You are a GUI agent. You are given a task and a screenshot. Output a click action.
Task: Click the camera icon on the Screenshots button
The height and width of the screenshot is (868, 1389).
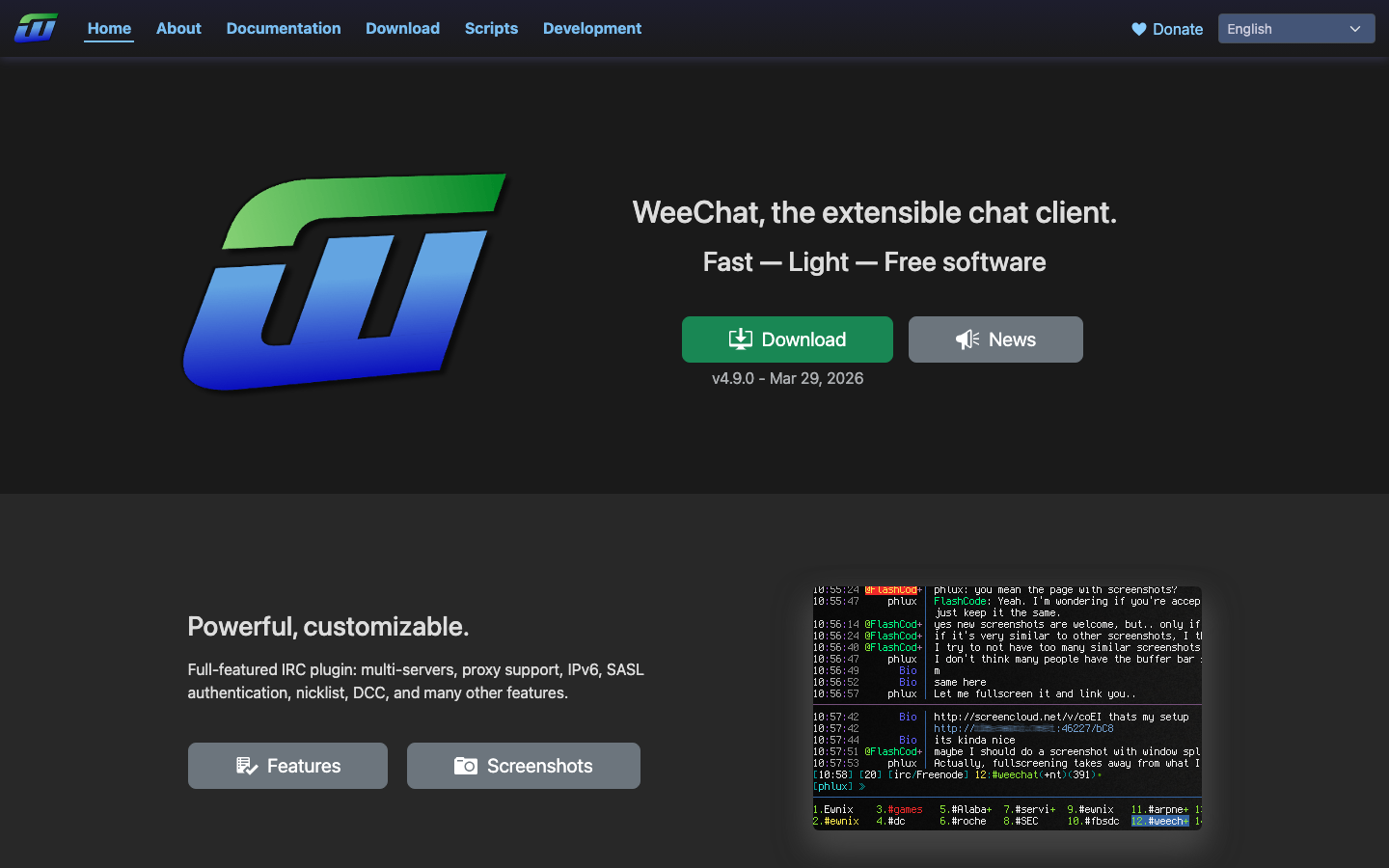coord(467,766)
